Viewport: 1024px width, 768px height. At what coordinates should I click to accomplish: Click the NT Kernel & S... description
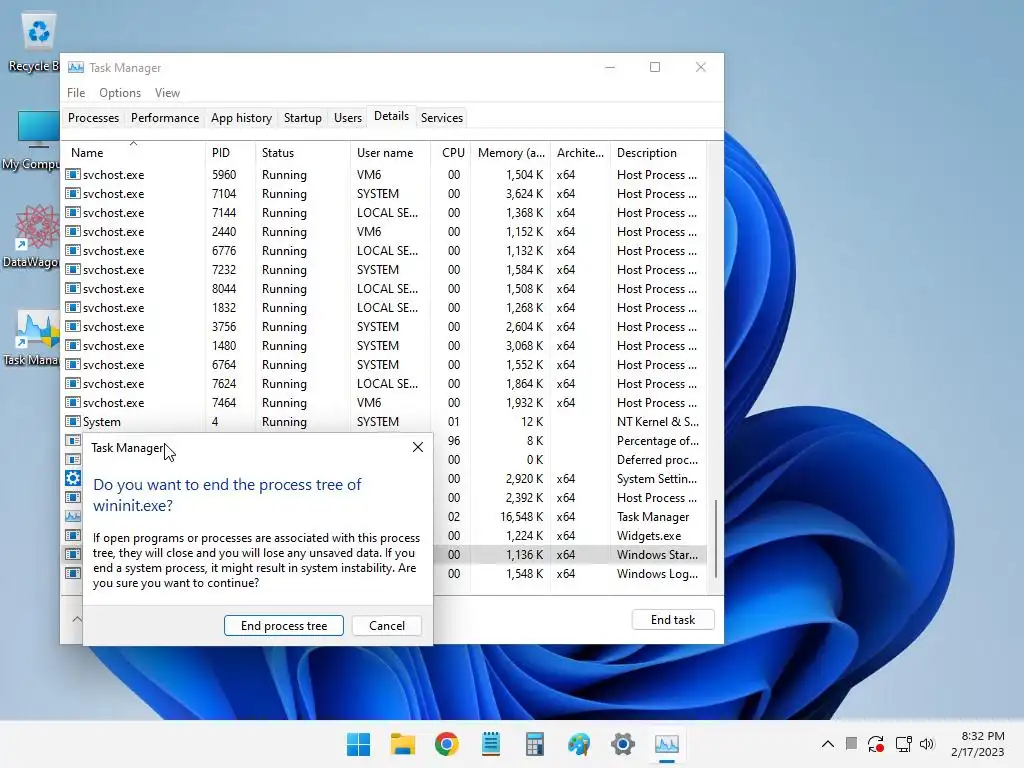coord(658,421)
